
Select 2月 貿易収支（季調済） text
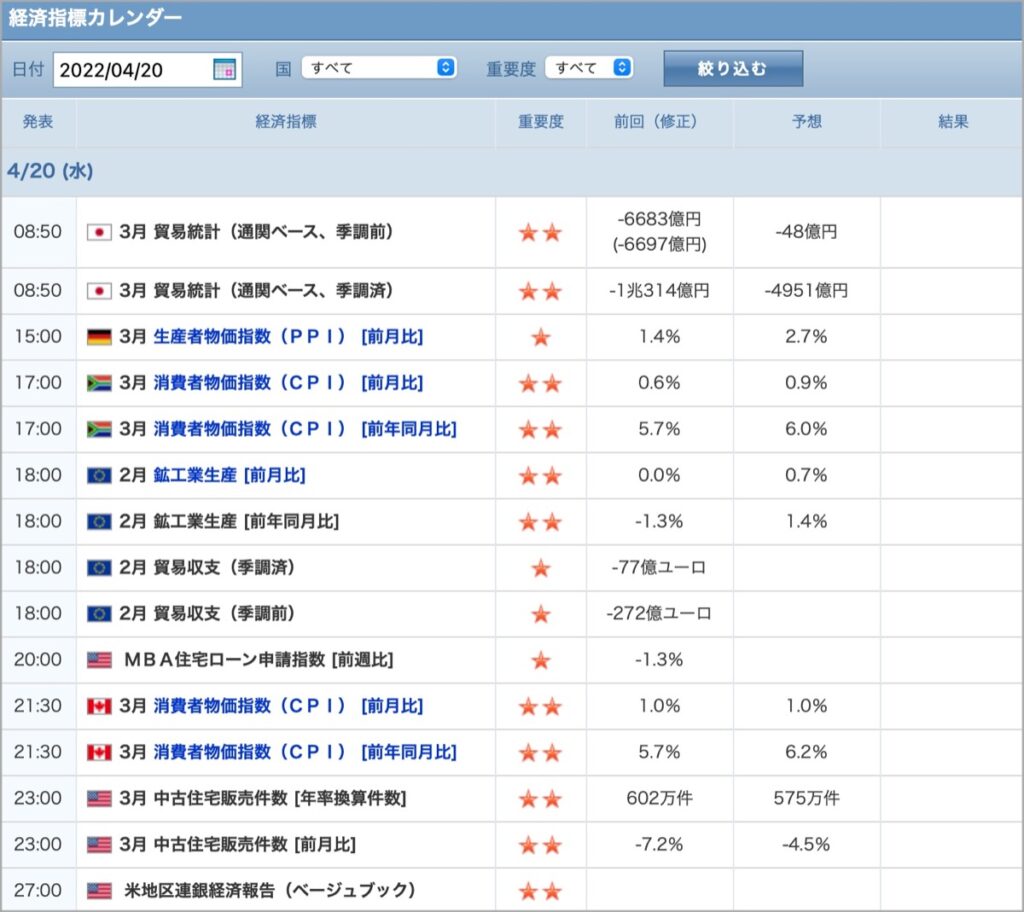[208, 567]
